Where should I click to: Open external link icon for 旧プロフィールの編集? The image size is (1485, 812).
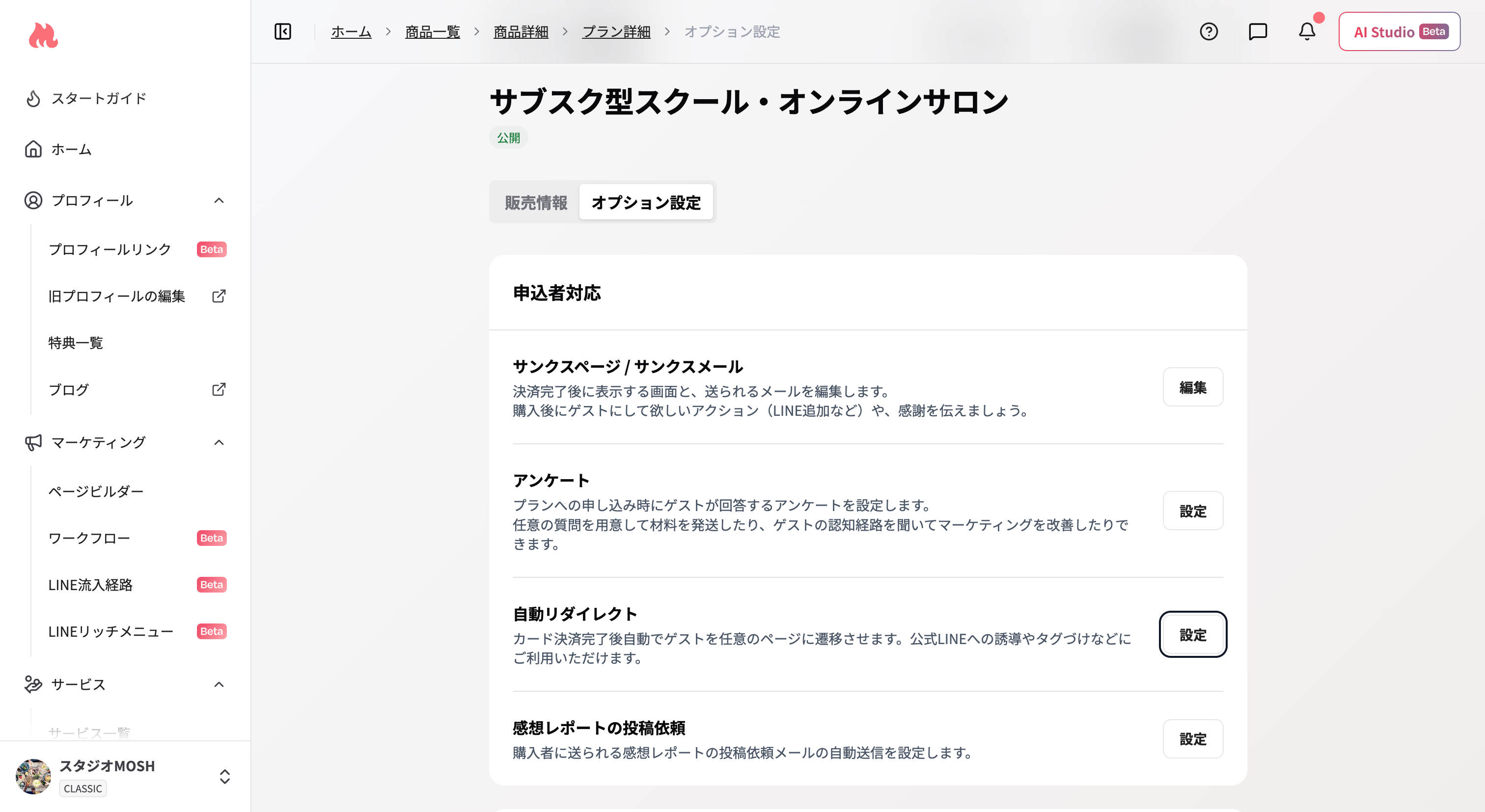[219, 296]
